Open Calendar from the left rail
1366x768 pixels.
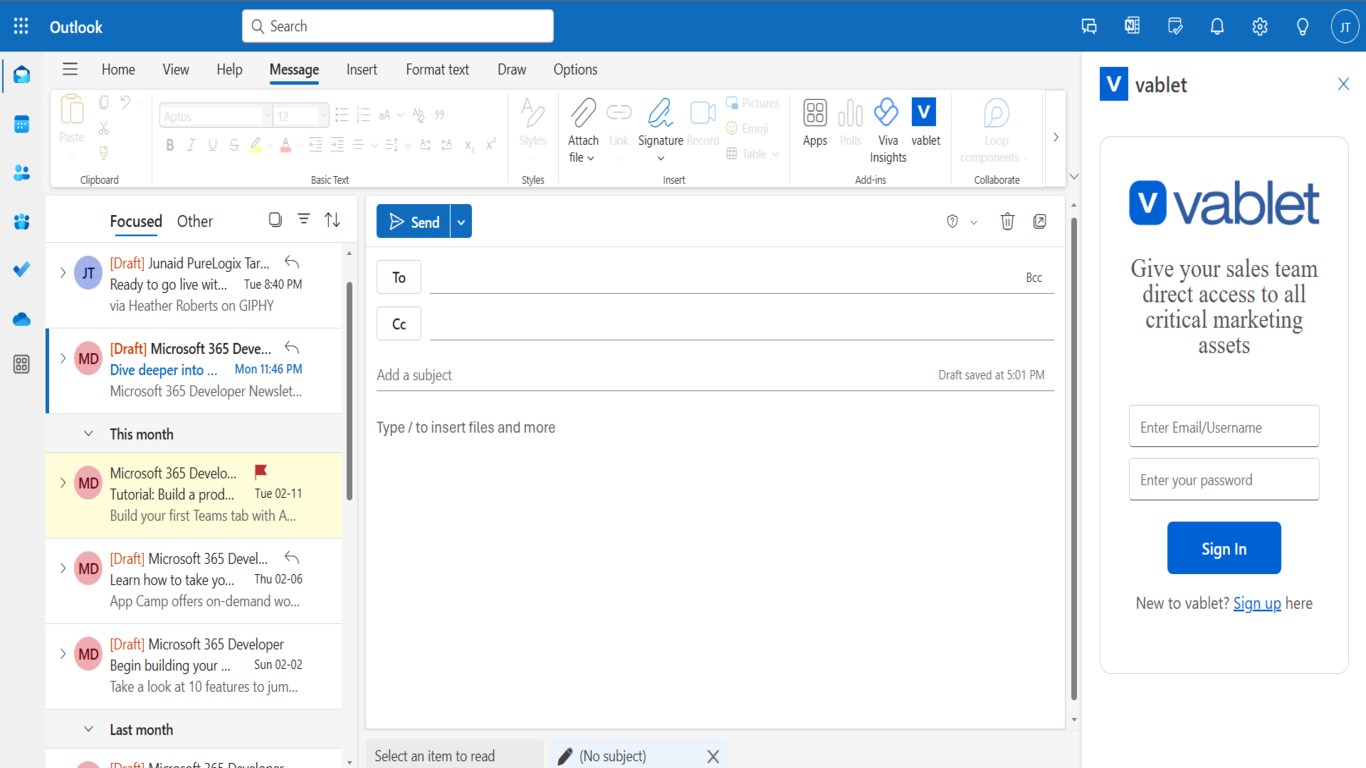[21, 124]
